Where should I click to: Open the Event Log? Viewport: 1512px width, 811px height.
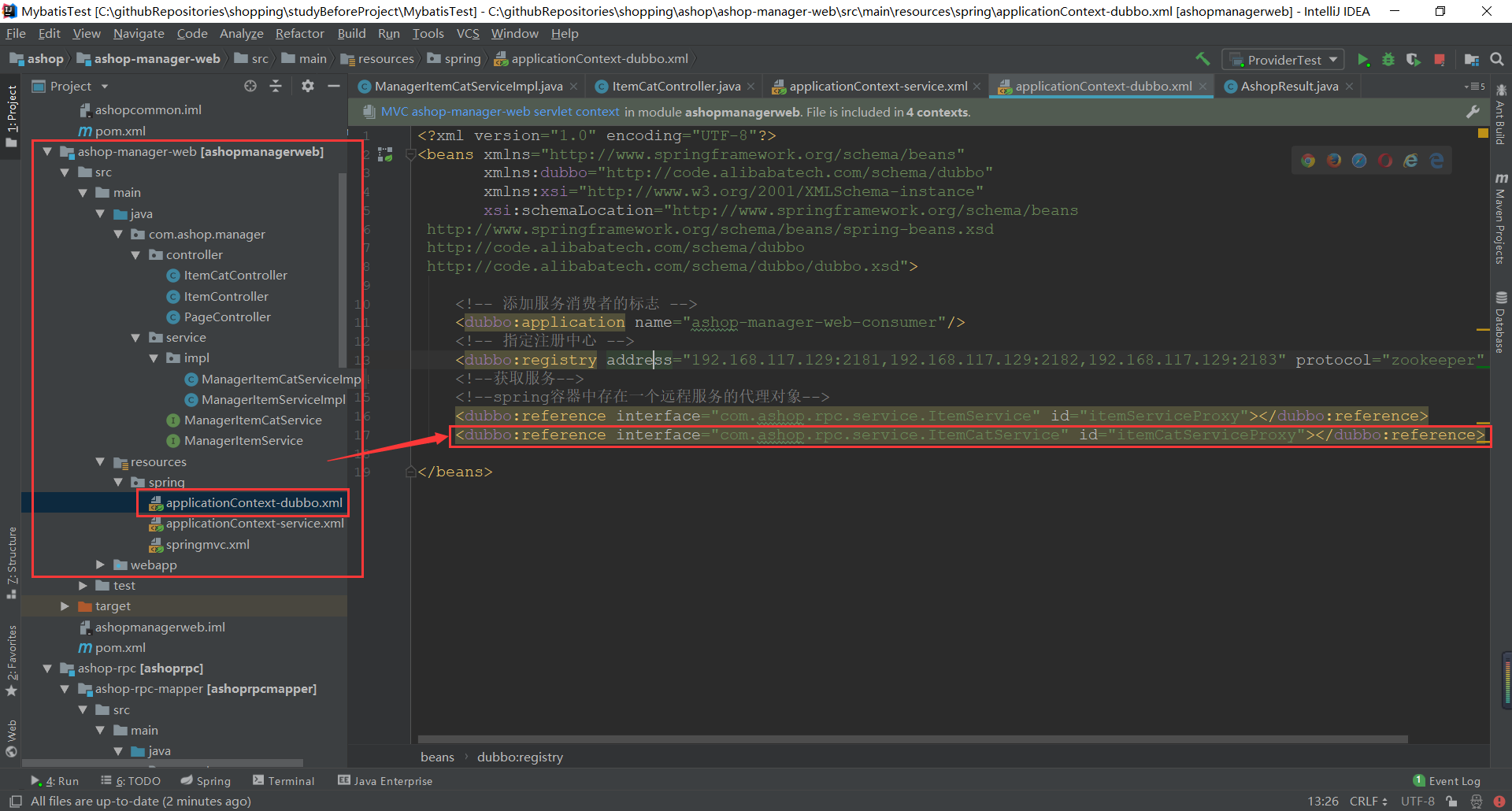(1447, 781)
